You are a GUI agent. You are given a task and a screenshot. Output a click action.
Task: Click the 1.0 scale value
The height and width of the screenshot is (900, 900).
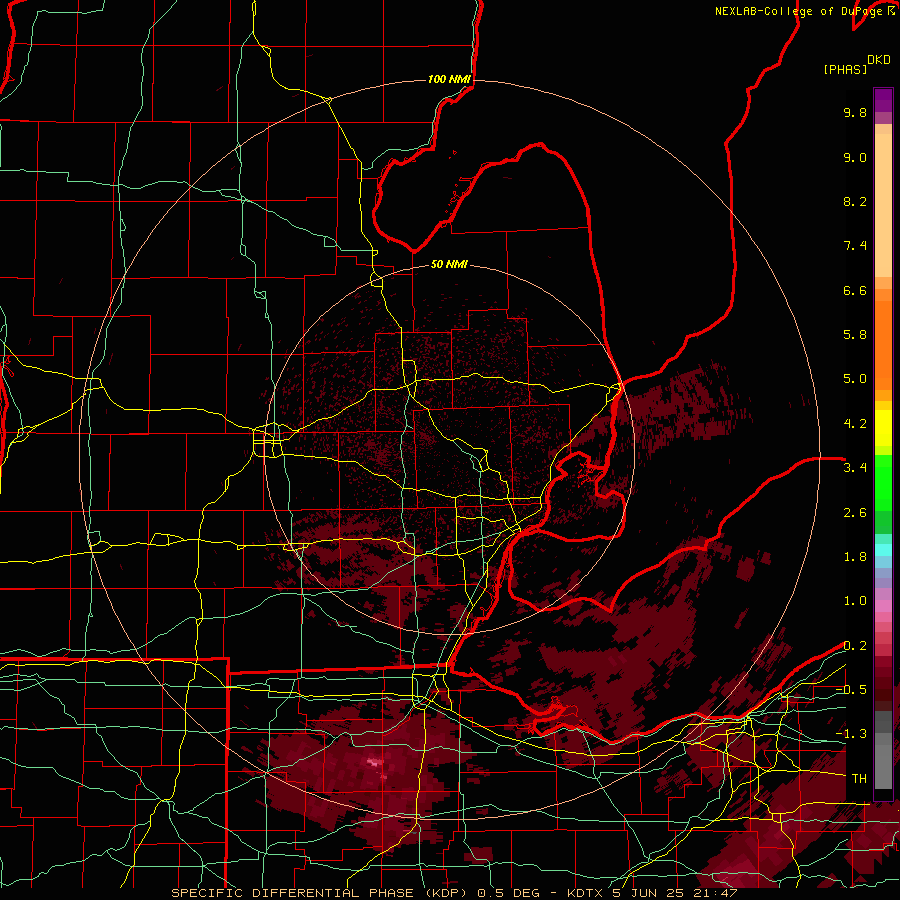pos(855,601)
